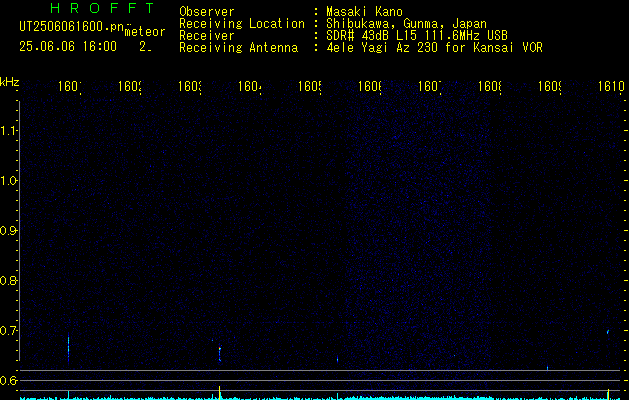Click the timestamp 25.06.06 16:00
629x400 pixels.
[x=68, y=47]
